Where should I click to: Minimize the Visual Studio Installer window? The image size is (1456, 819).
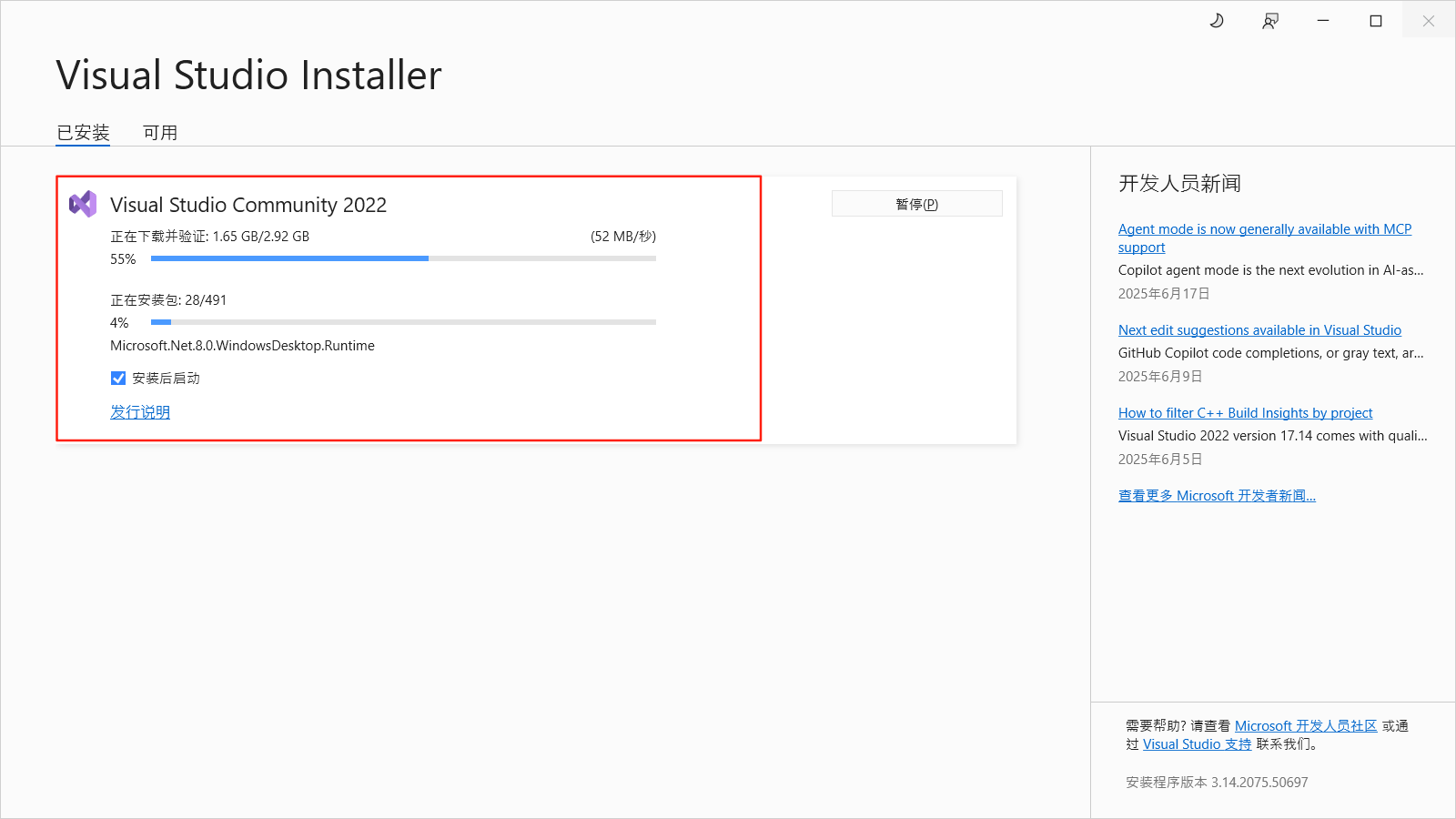pos(1323,20)
